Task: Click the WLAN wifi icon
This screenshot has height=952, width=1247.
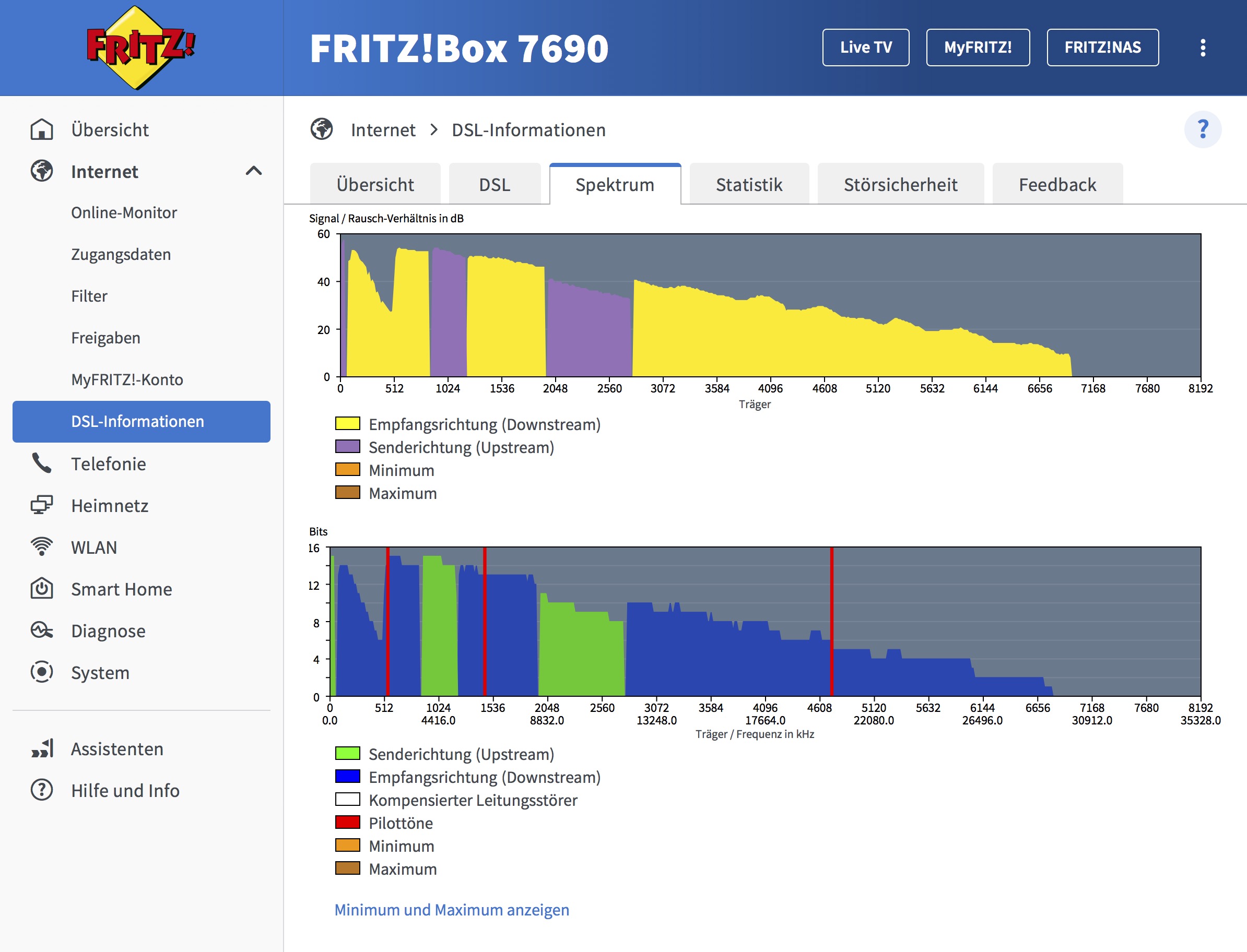Action: point(41,547)
